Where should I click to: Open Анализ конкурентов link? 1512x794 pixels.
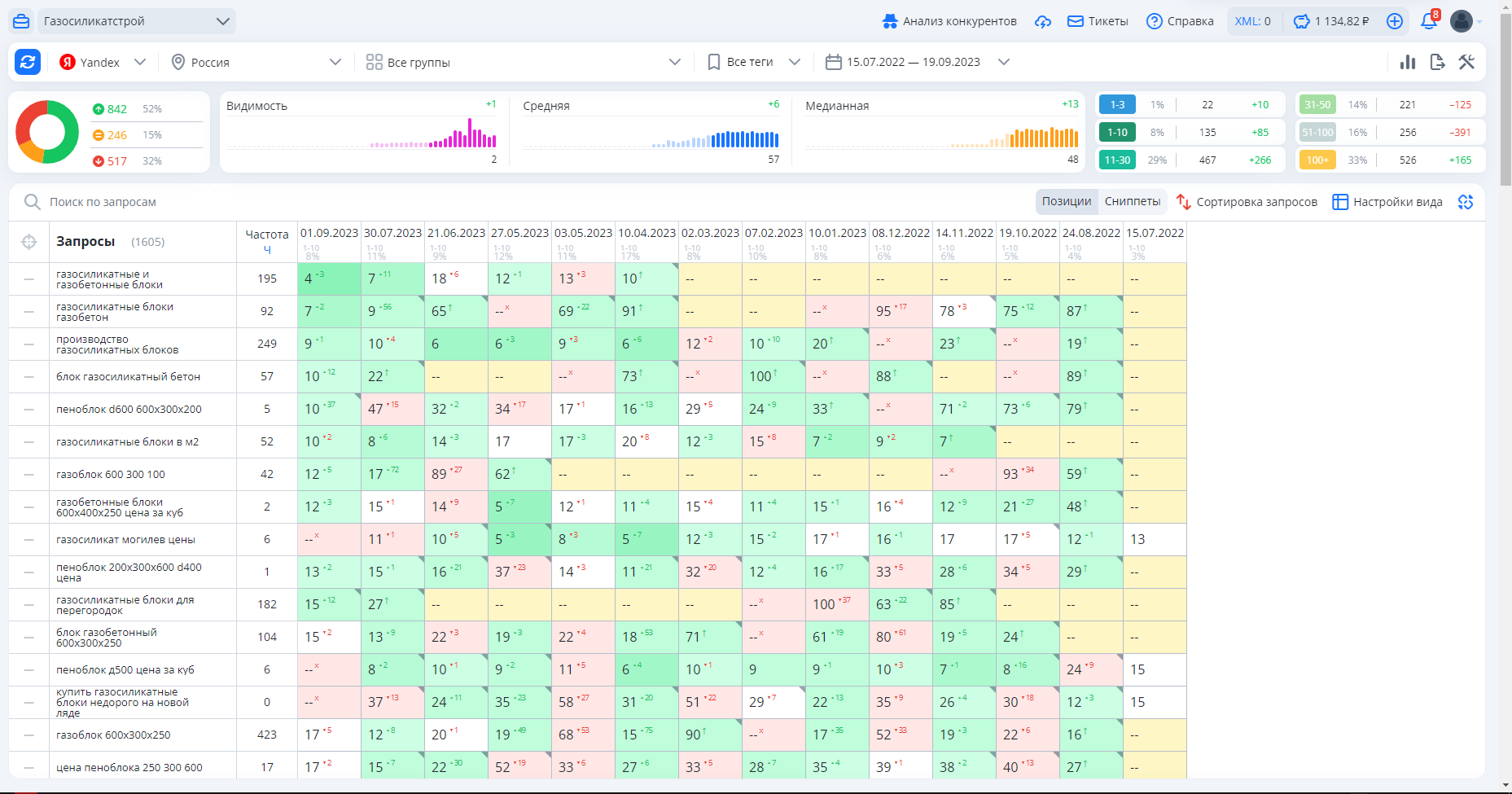click(x=949, y=21)
